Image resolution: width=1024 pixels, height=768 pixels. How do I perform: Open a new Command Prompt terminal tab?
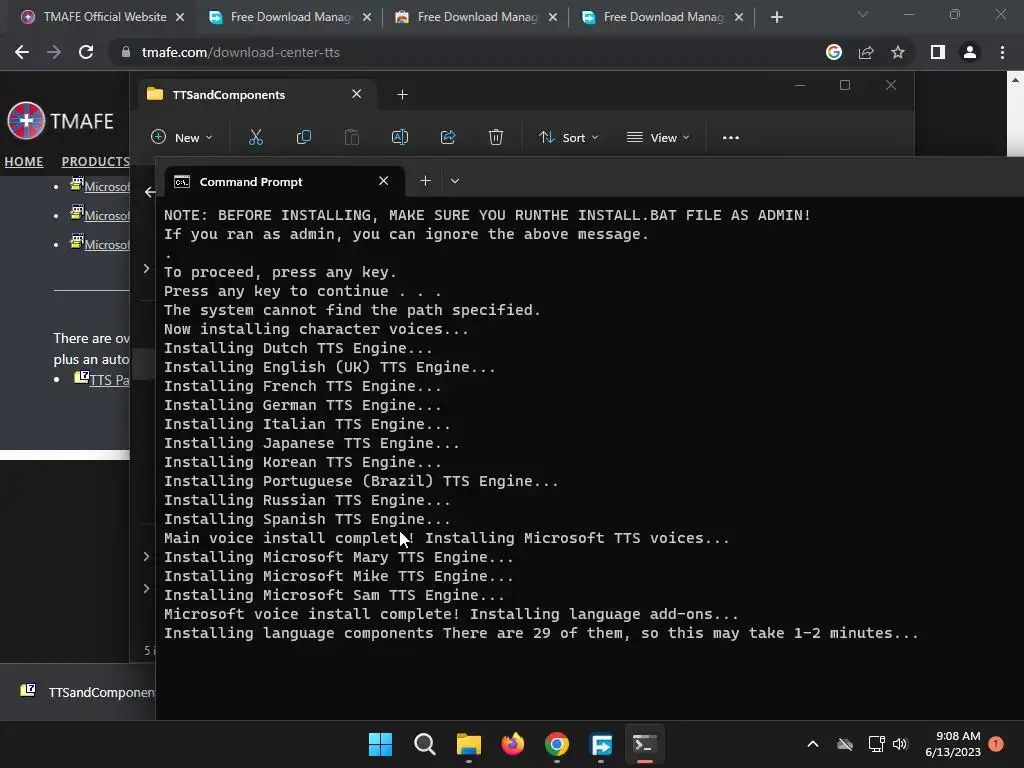click(425, 181)
